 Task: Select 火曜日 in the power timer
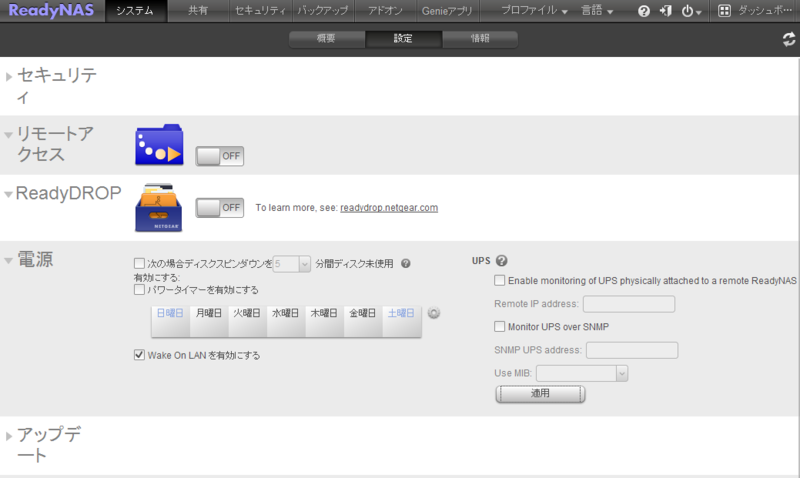click(x=247, y=321)
